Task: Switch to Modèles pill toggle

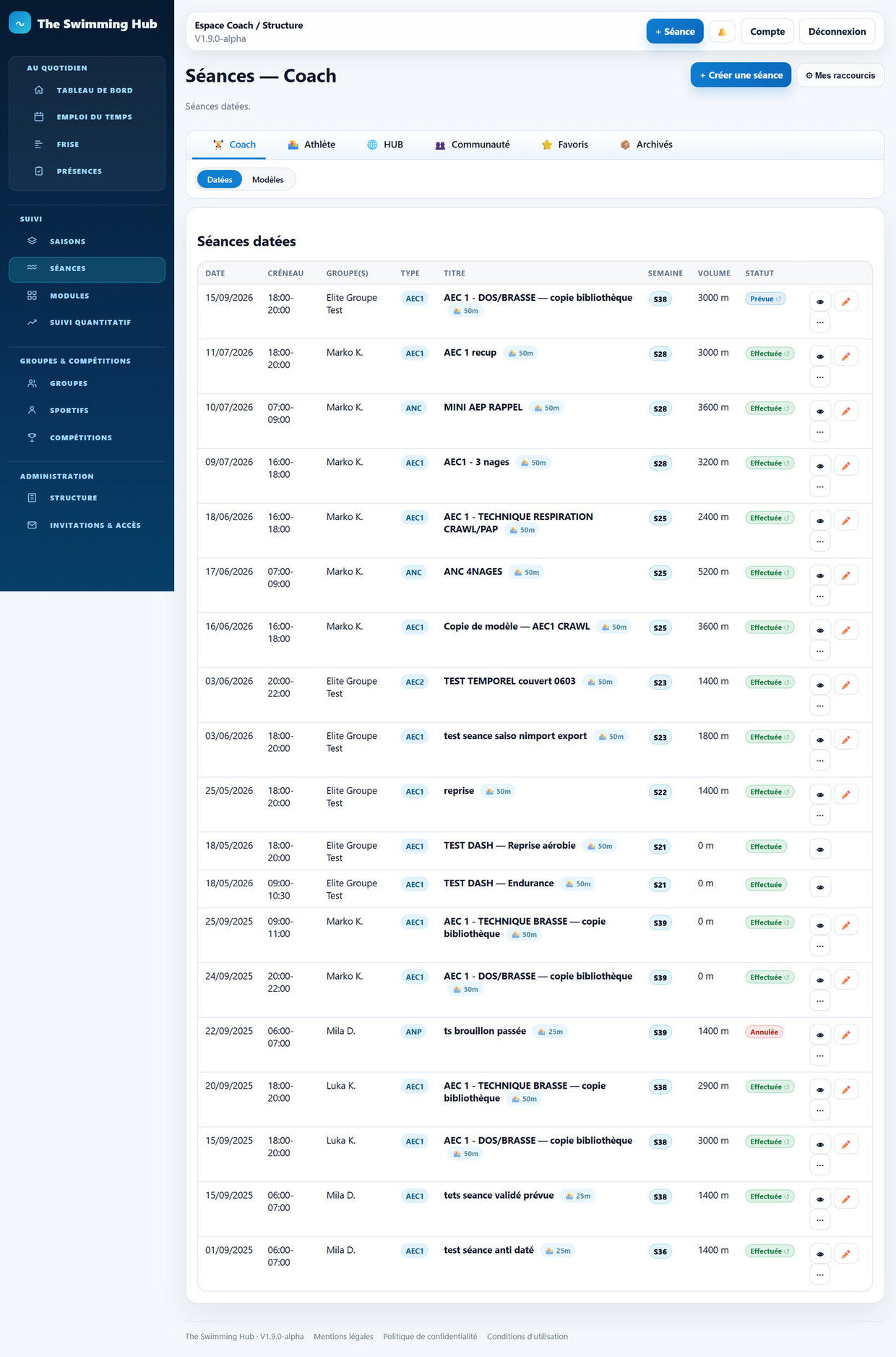Action: tap(268, 180)
